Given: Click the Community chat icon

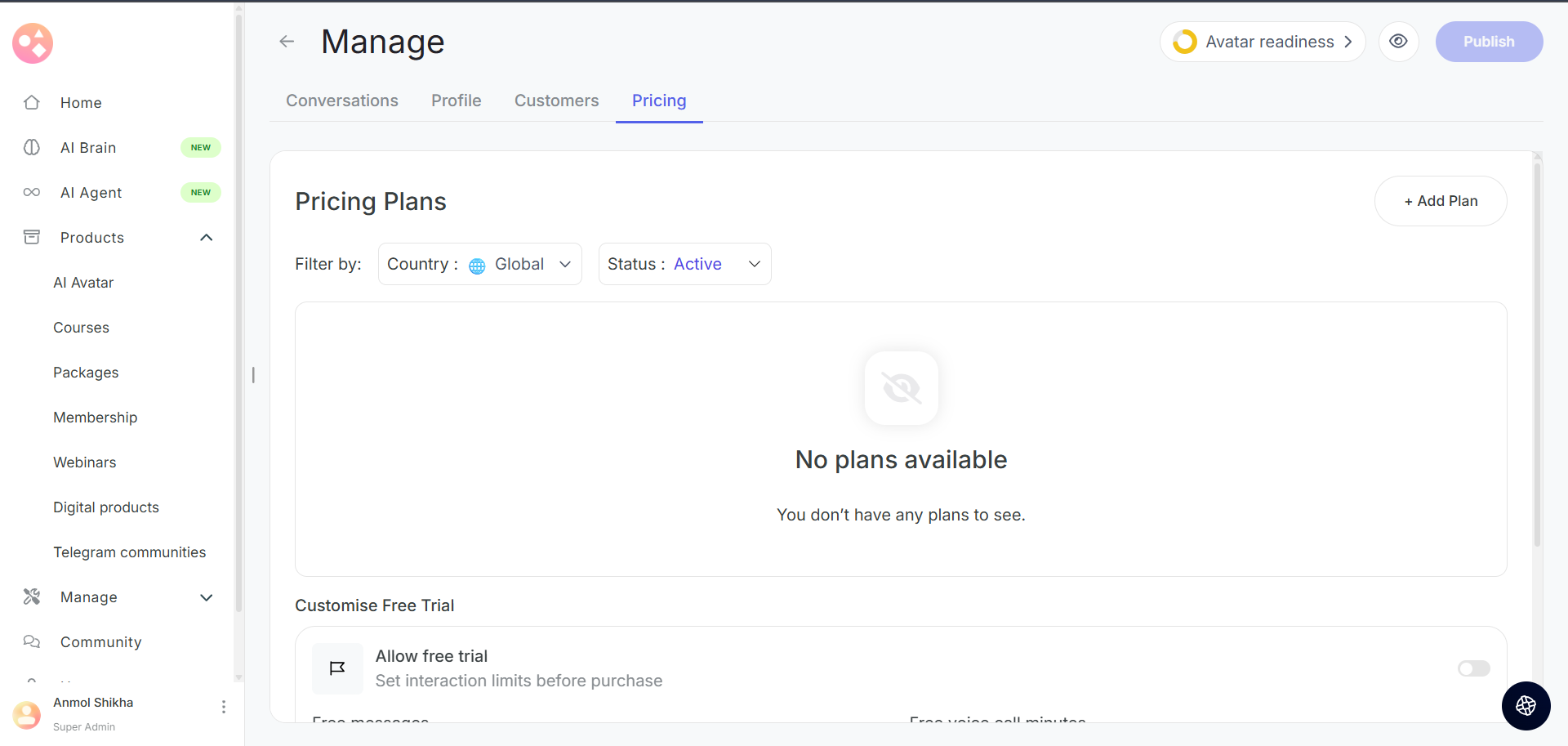Looking at the screenshot, I should (32, 642).
